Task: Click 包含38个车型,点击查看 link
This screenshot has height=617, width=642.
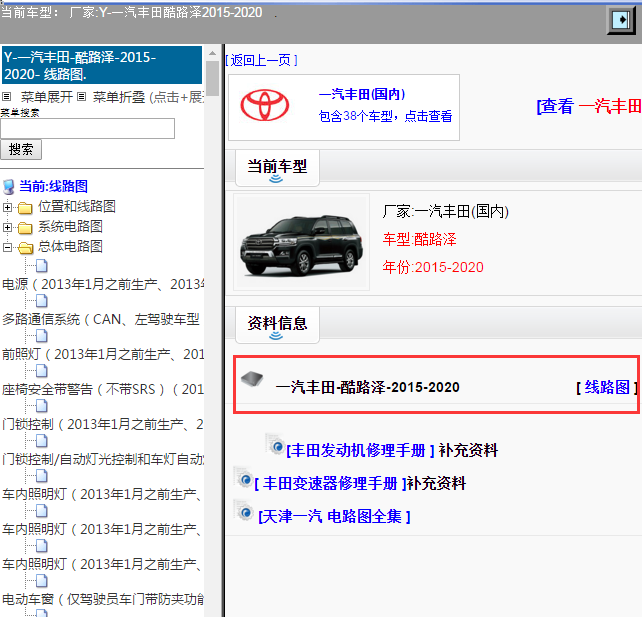Action: 385,116
